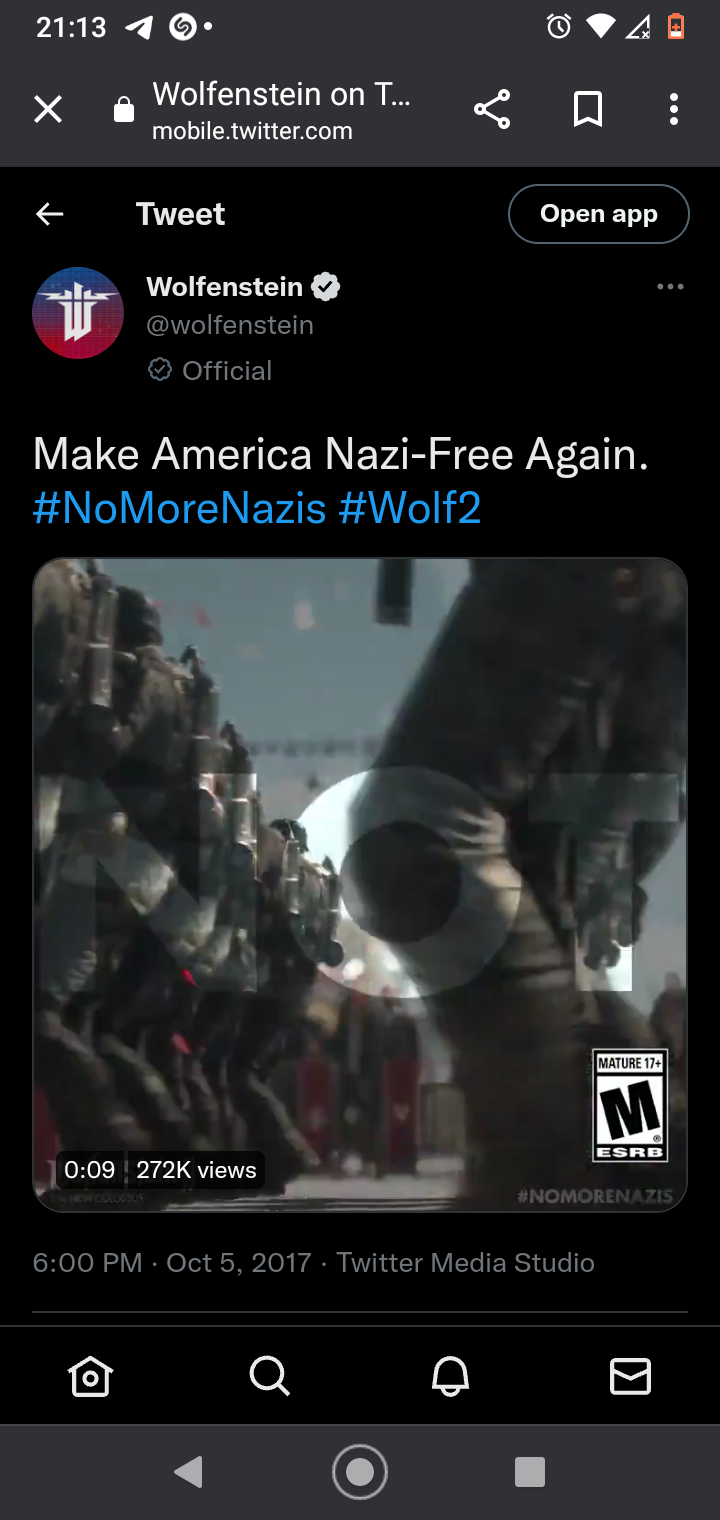Open the tweet's more options ellipsis
Viewport: 720px width, 1520px height.
670,287
